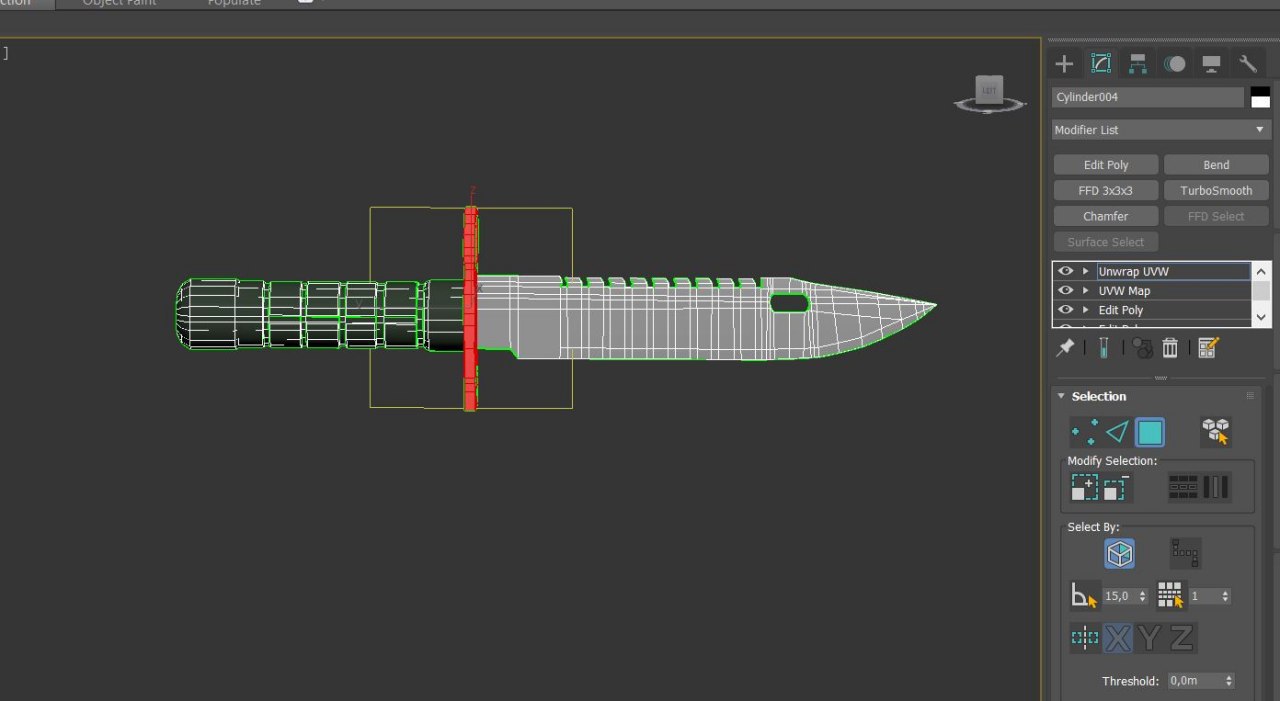
Task: Click the mirror selection icon
Action: tap(1085, 637)
